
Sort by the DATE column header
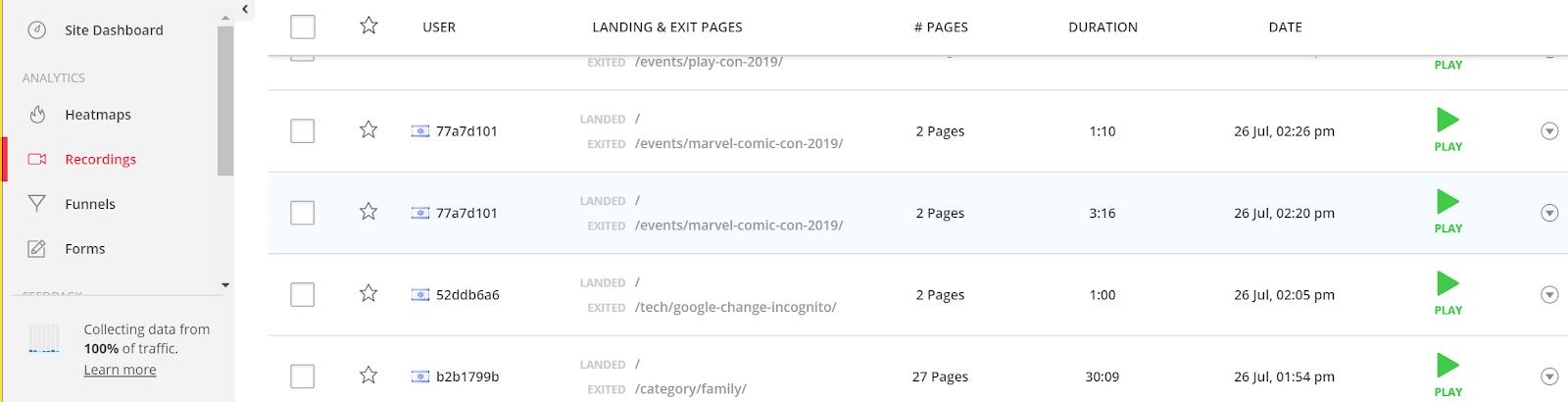click(1285, 27)
